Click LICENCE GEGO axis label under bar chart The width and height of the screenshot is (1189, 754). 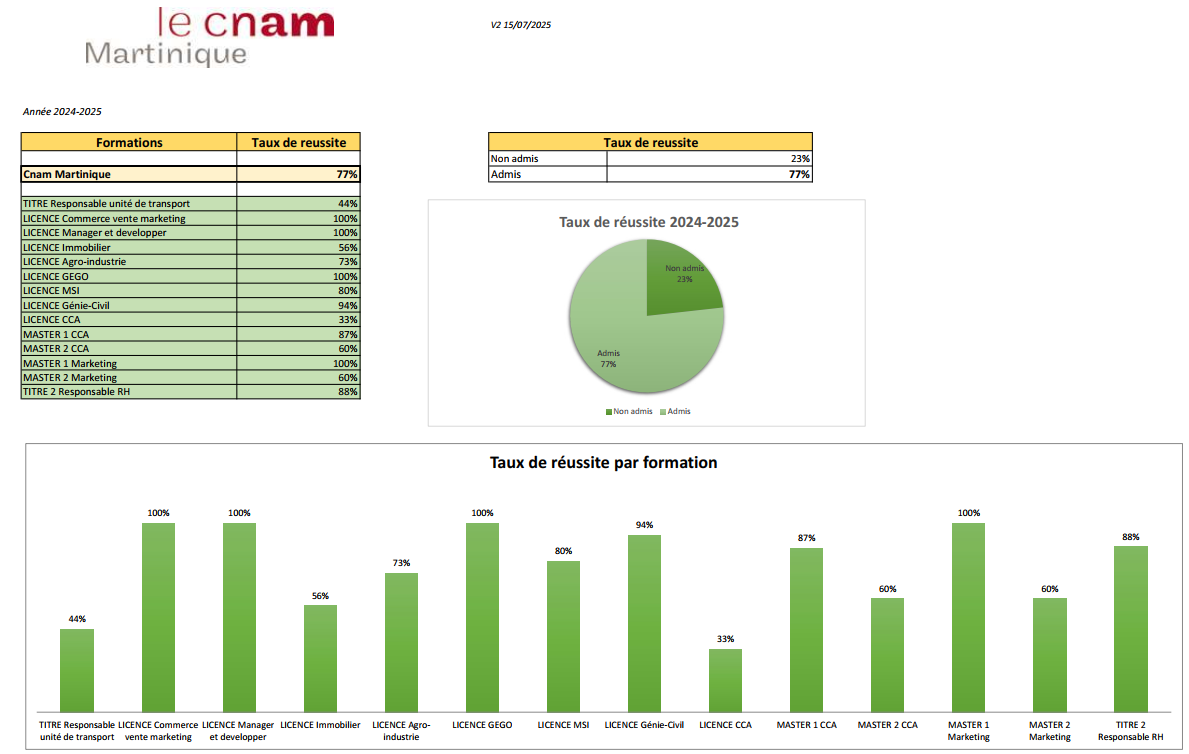pos(482,725)
